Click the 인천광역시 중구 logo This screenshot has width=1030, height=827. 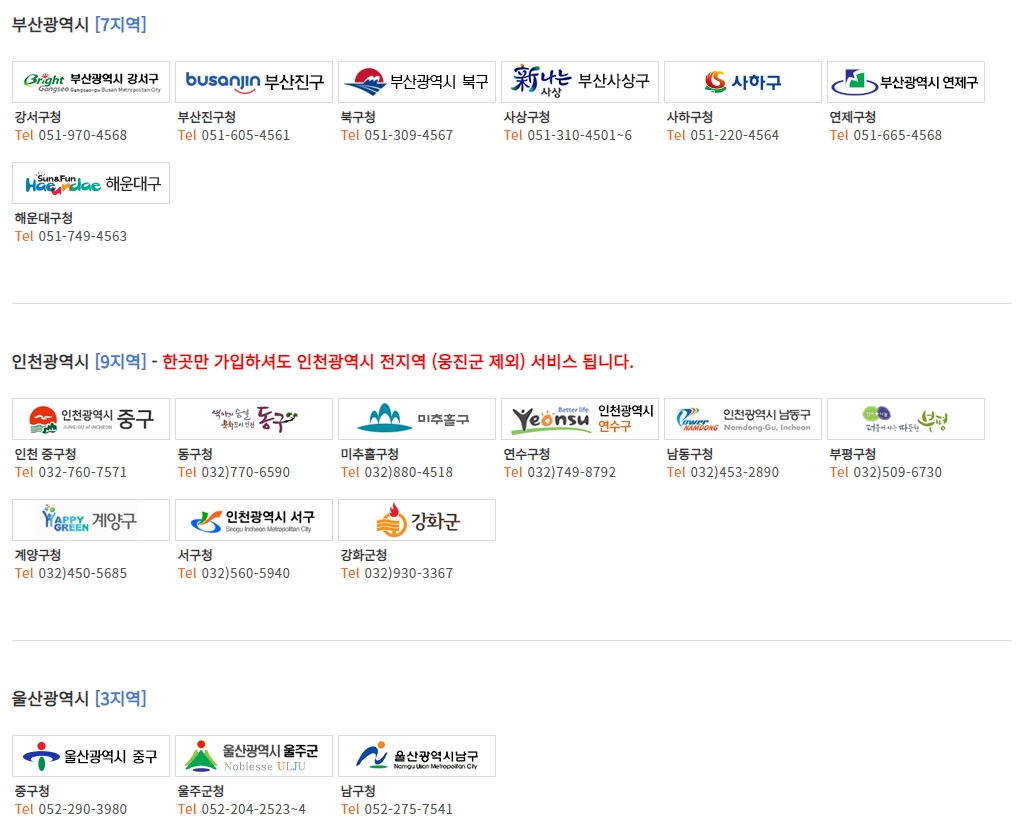91,419
